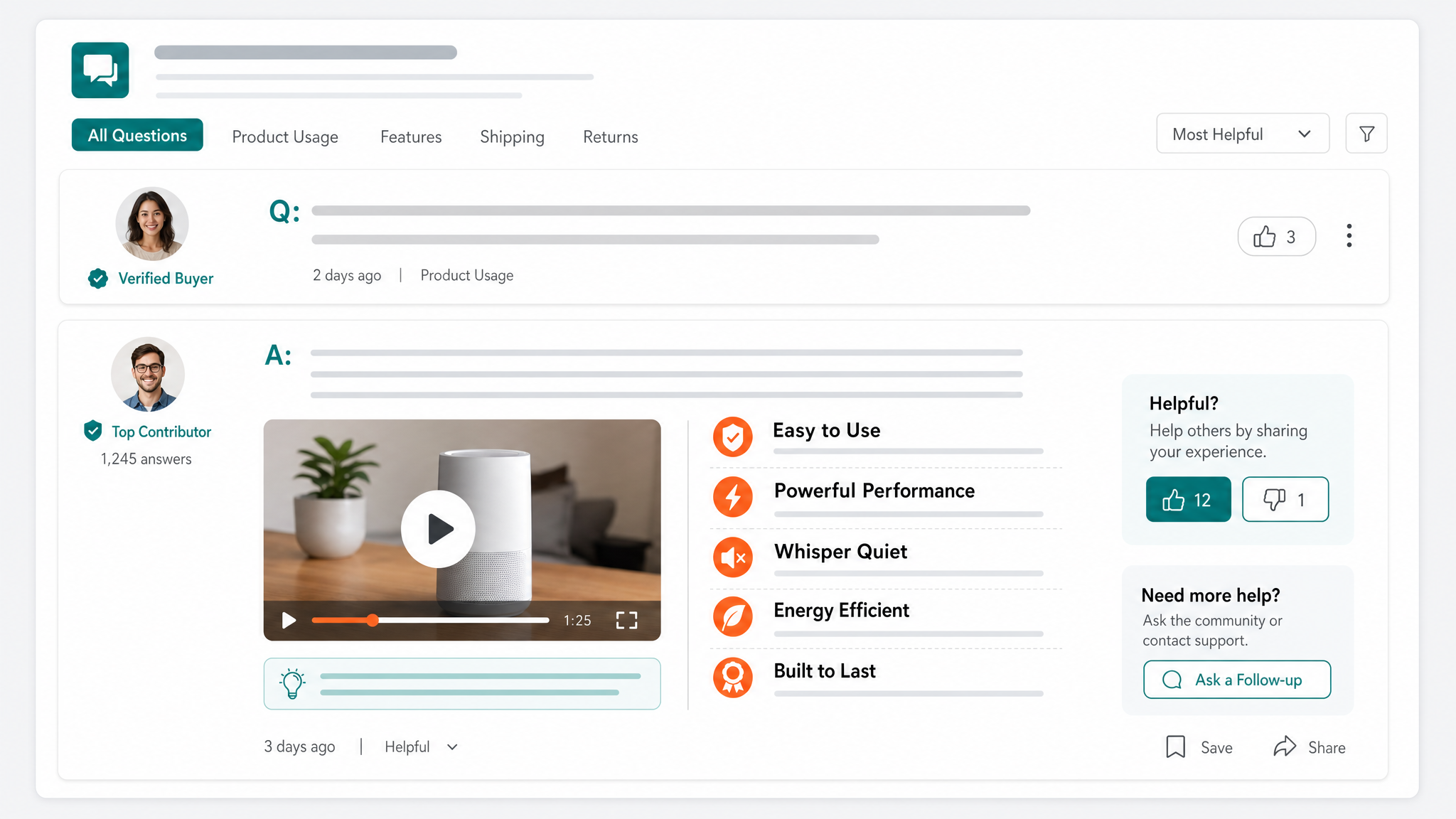The image size is (1456, 819).
Task: Click the teal tip callout box
Action: pos(462,684)
